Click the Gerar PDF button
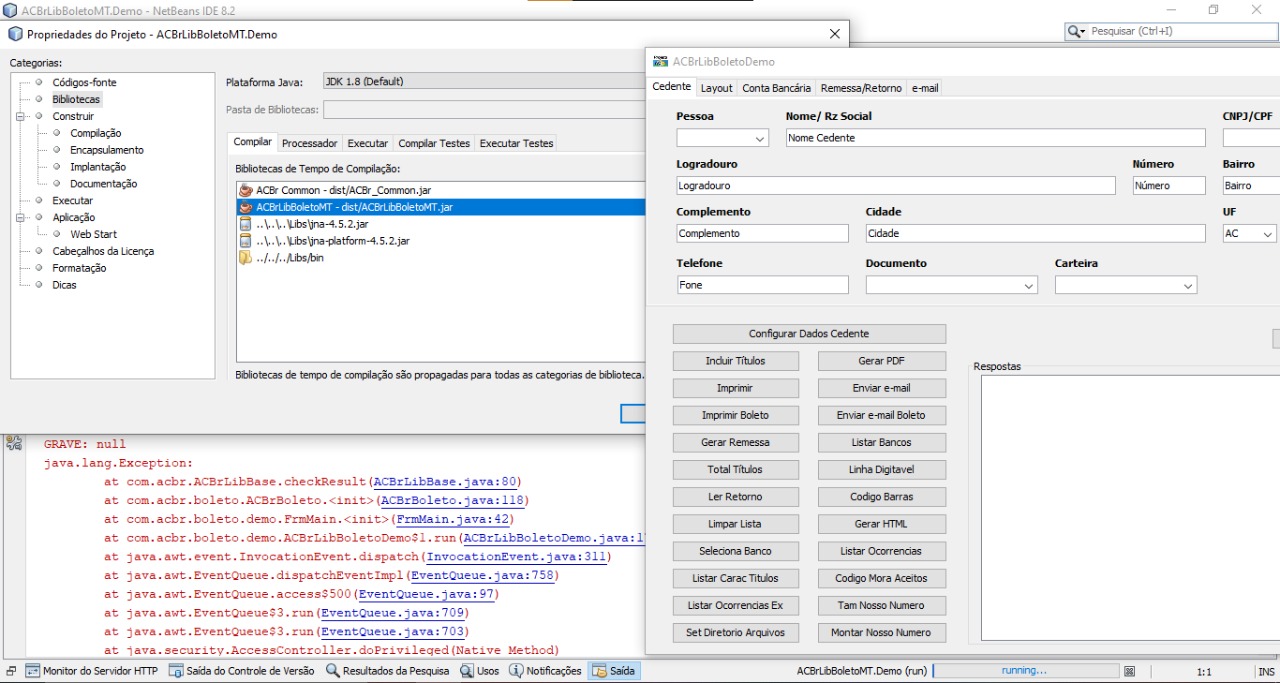The height and width of the screenshot is (683, 1280). click(881, 361)
